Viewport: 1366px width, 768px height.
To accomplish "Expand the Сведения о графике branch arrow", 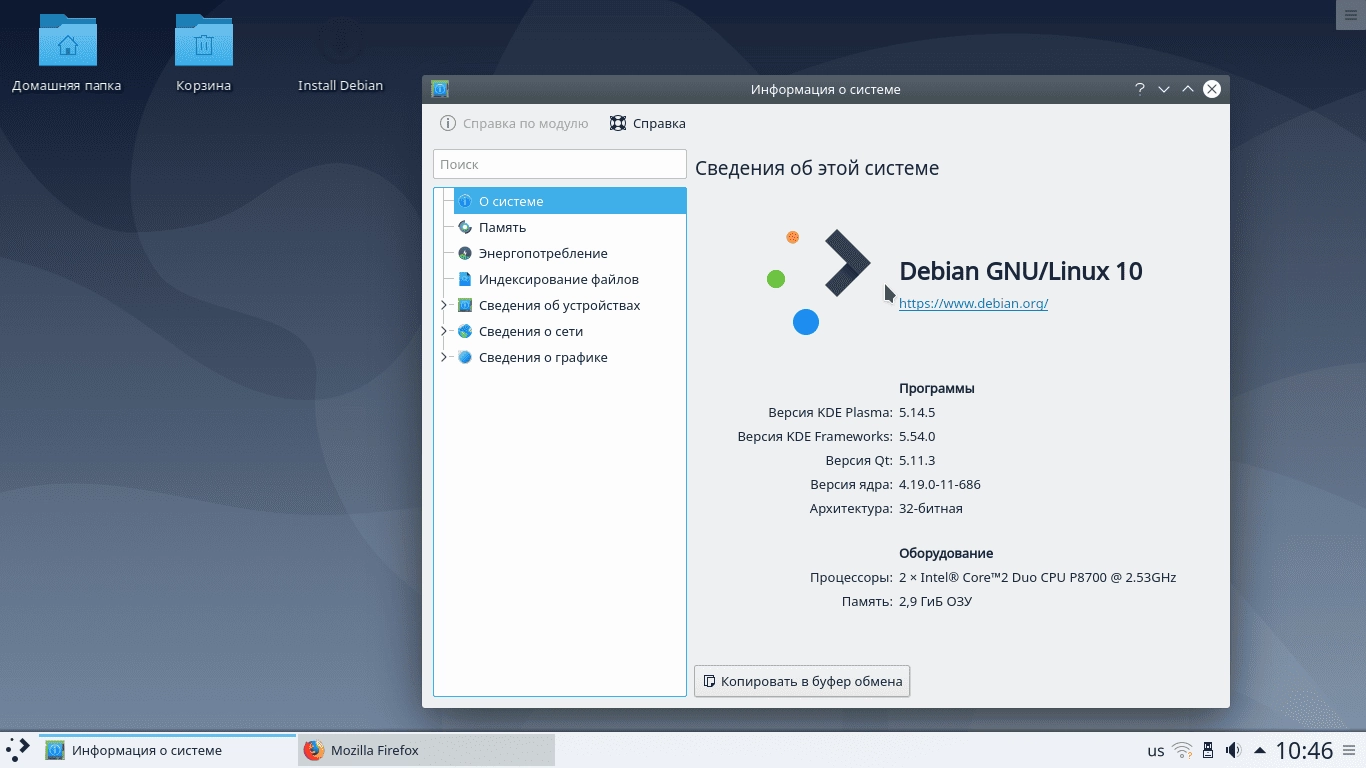I will coord(444,357).
